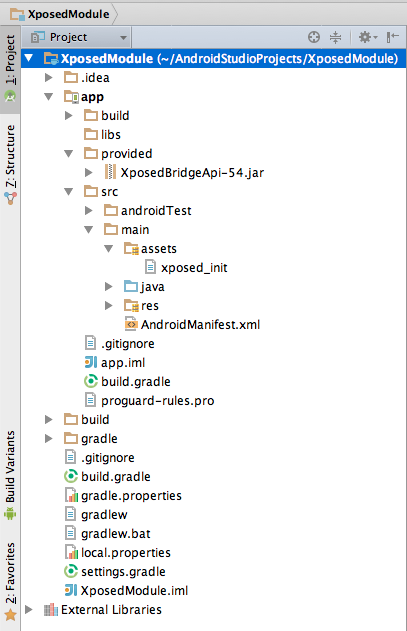407x631 pixels.
Task: Open the 2: Favorites side tab
Action: [x=10, y=581]
